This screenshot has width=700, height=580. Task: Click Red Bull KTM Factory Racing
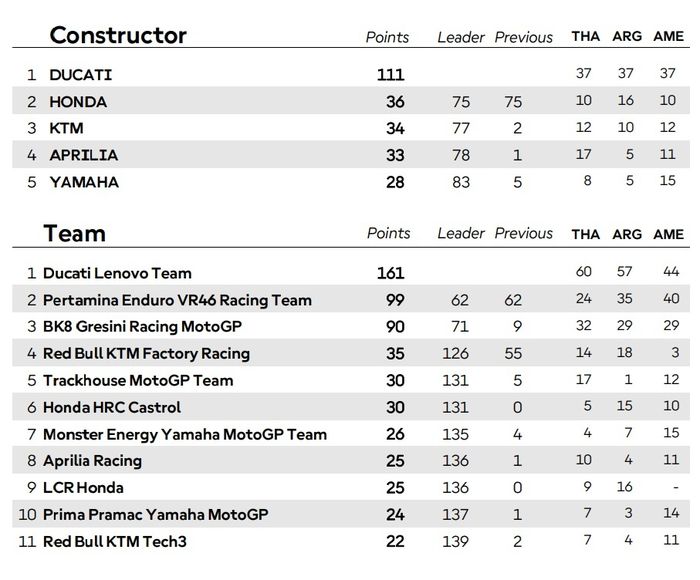[146, 353]
